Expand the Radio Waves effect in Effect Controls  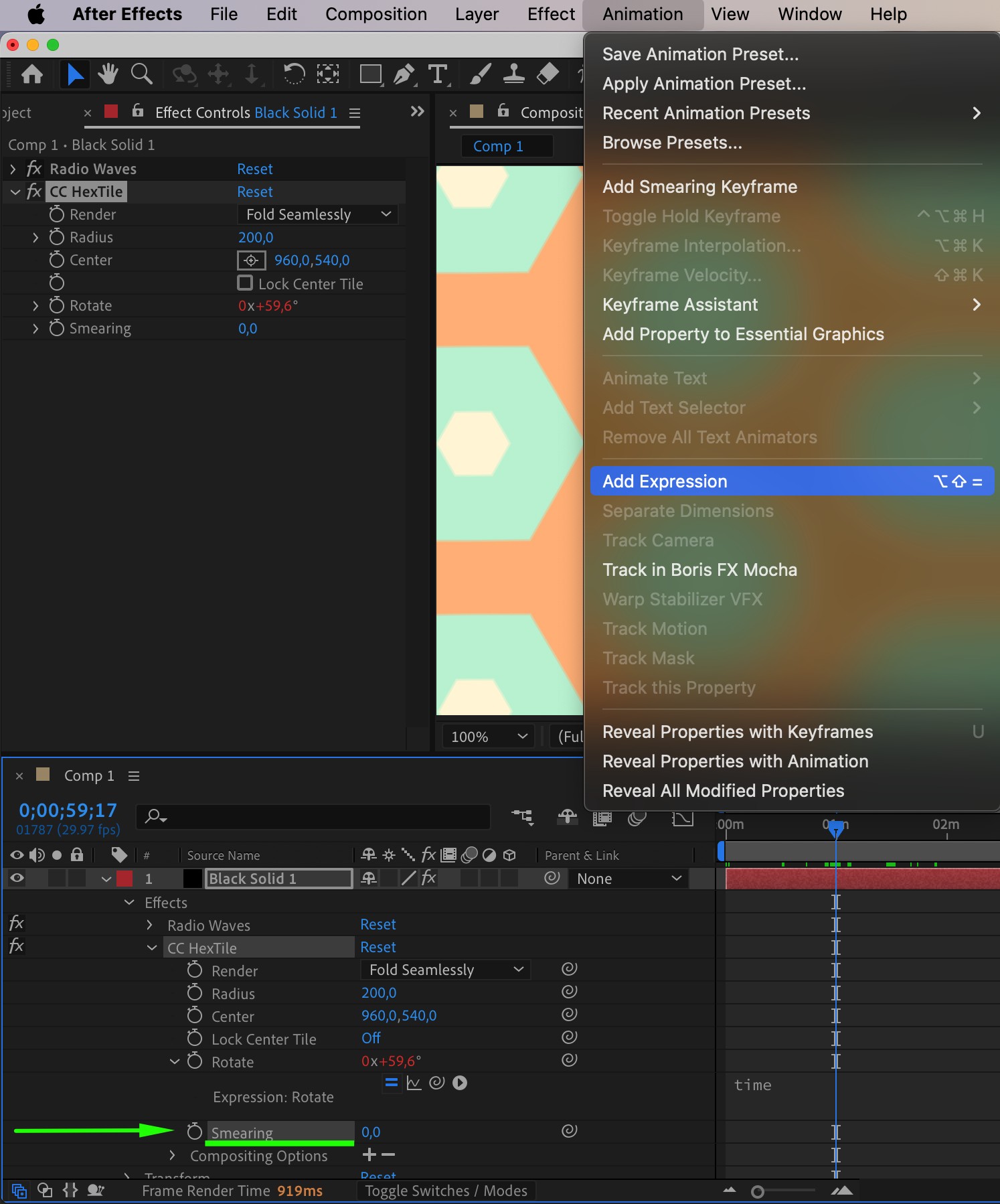[x=13, y=169]
